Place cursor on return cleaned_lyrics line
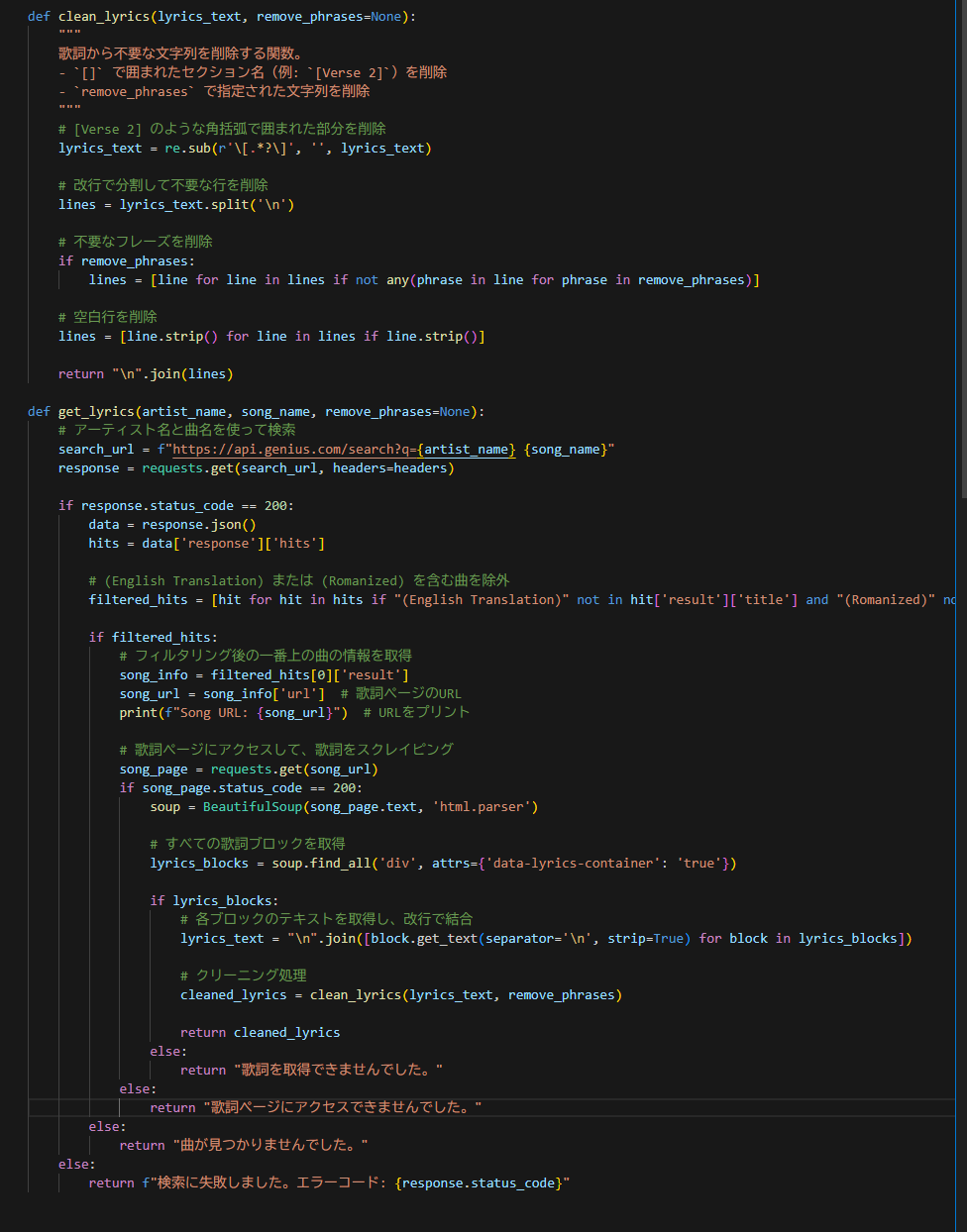 260,1033
